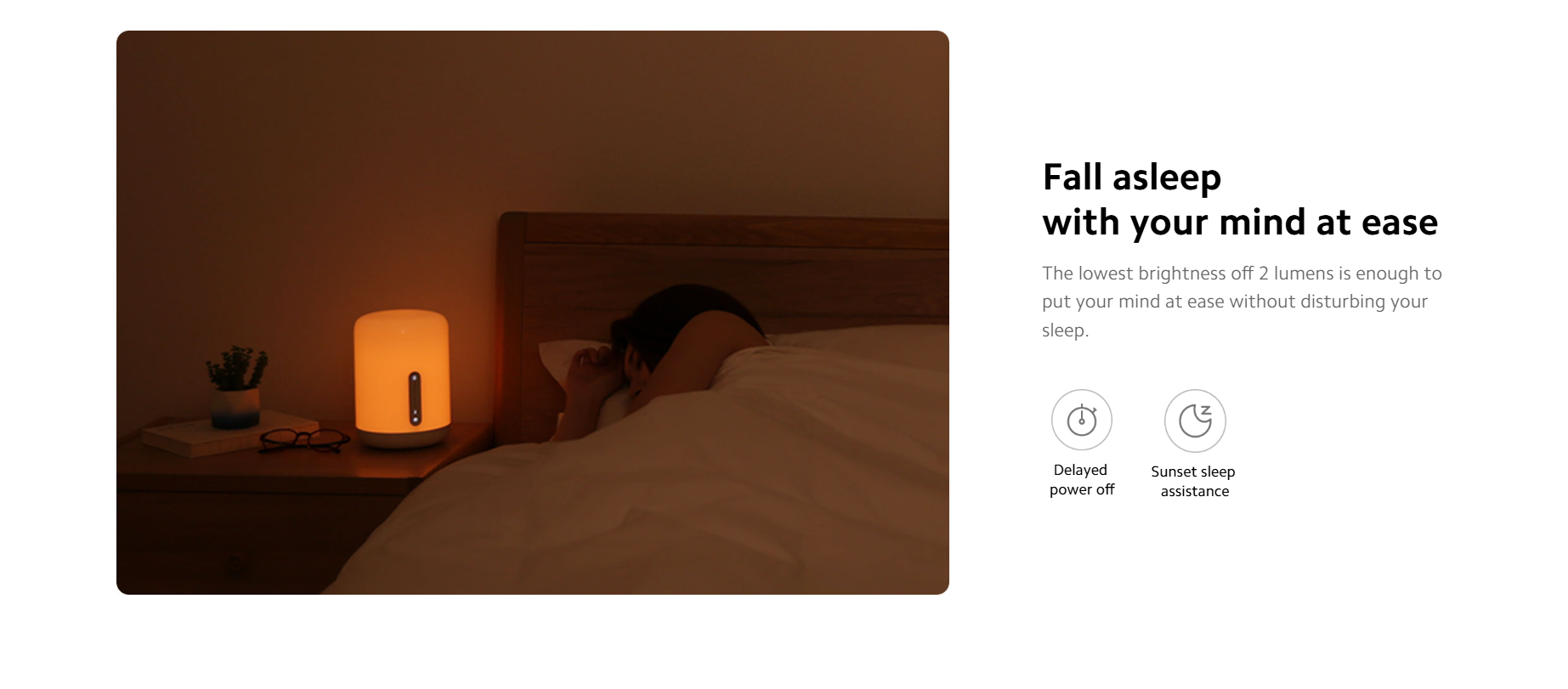Image resolution: width=1568 pixels, height=689 pixels.
Task: Click the word "sleep." ending the paragraph
Action: pos(1065,330)
